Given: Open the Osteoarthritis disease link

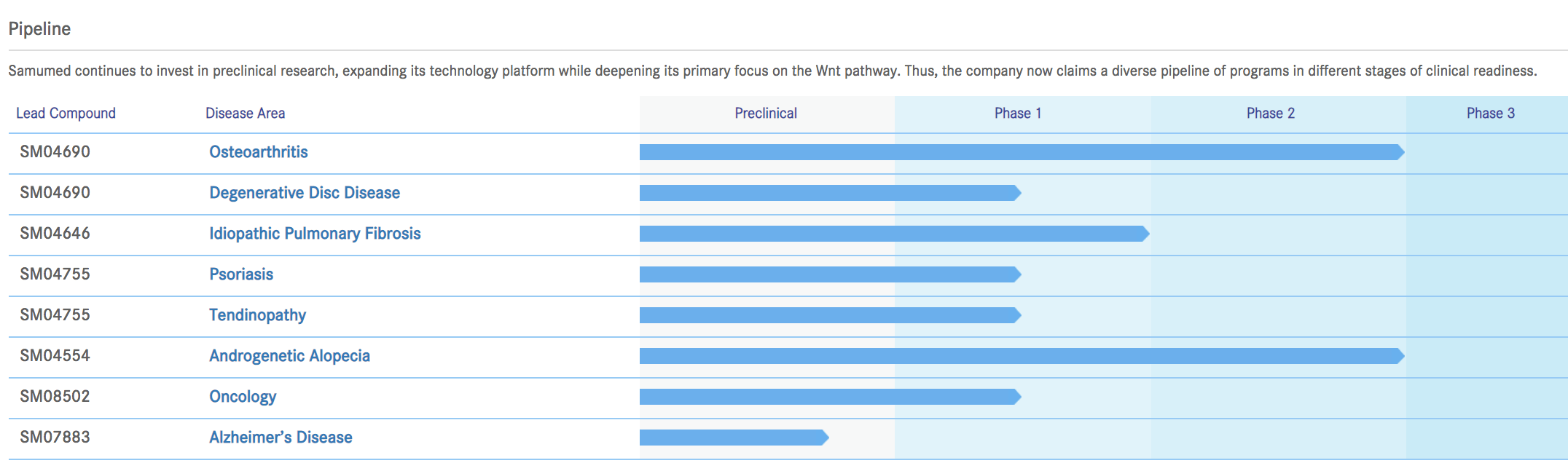Looking at the screenshot, I should [258, 152].
